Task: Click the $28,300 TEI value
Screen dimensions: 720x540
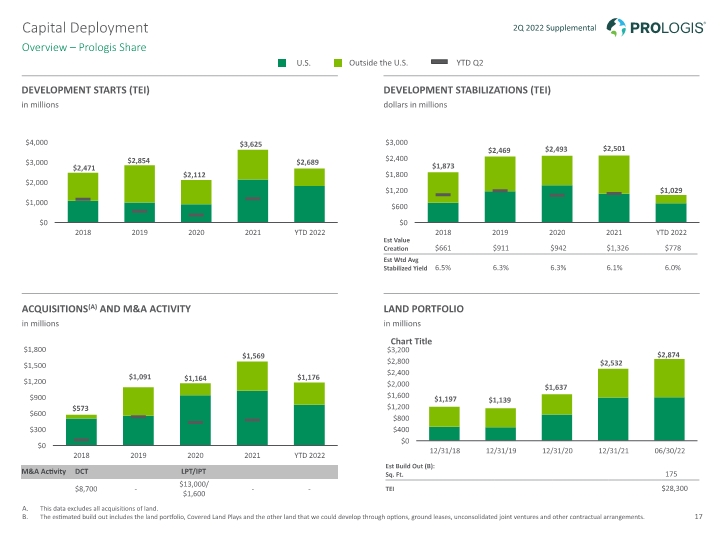Action: tap(675, 489)
